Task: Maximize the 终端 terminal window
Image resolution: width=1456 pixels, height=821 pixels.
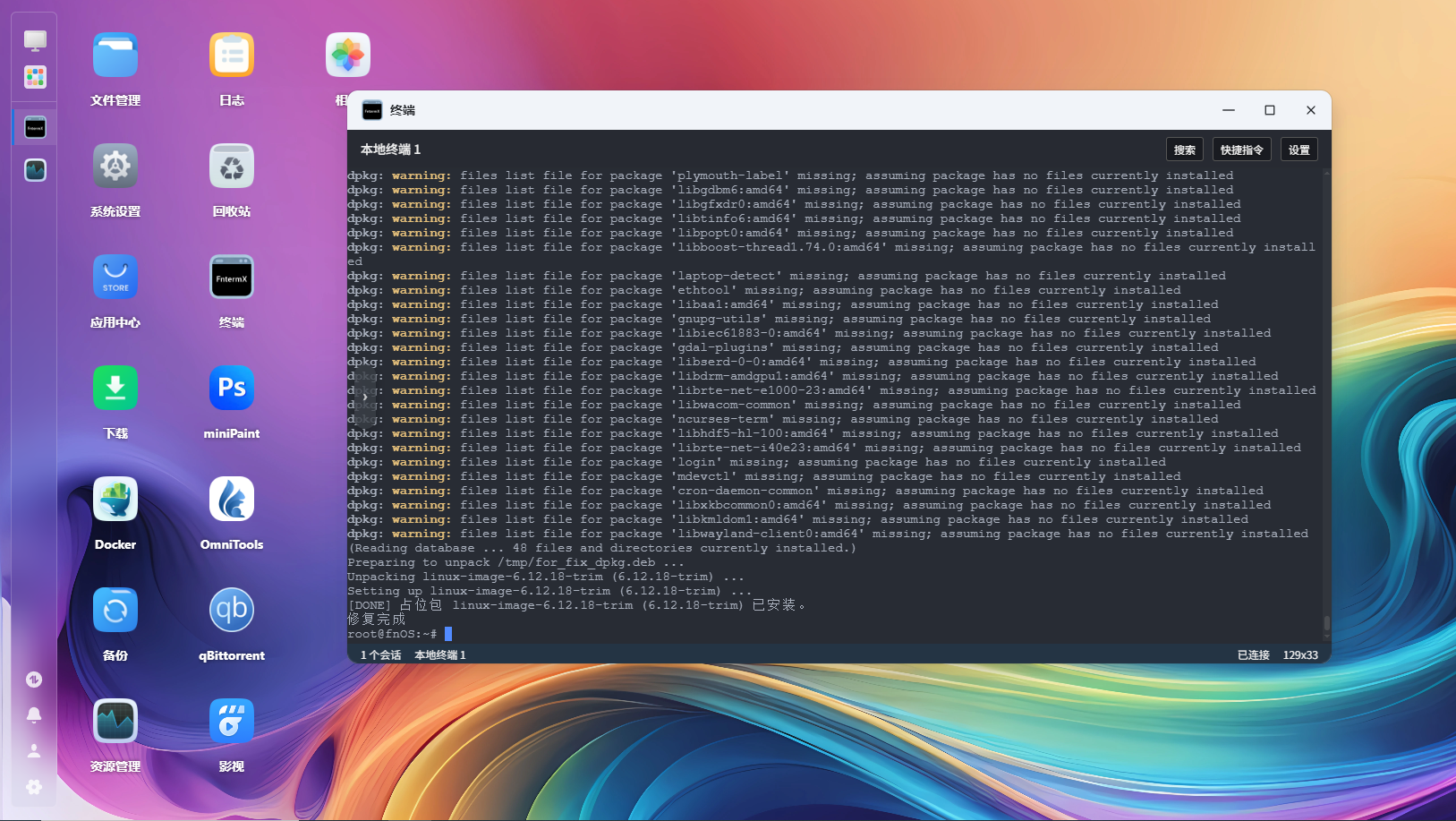Action: [x=1270, y=110]
